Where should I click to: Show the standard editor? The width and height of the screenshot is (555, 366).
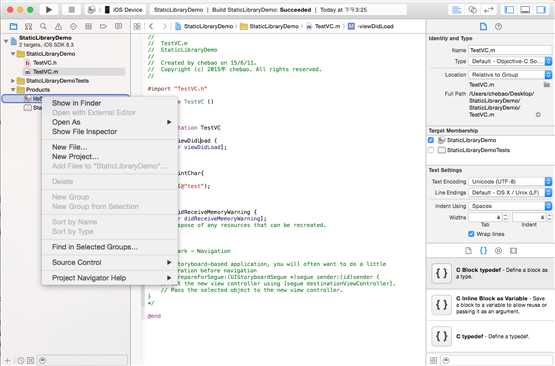pos(457,10)
